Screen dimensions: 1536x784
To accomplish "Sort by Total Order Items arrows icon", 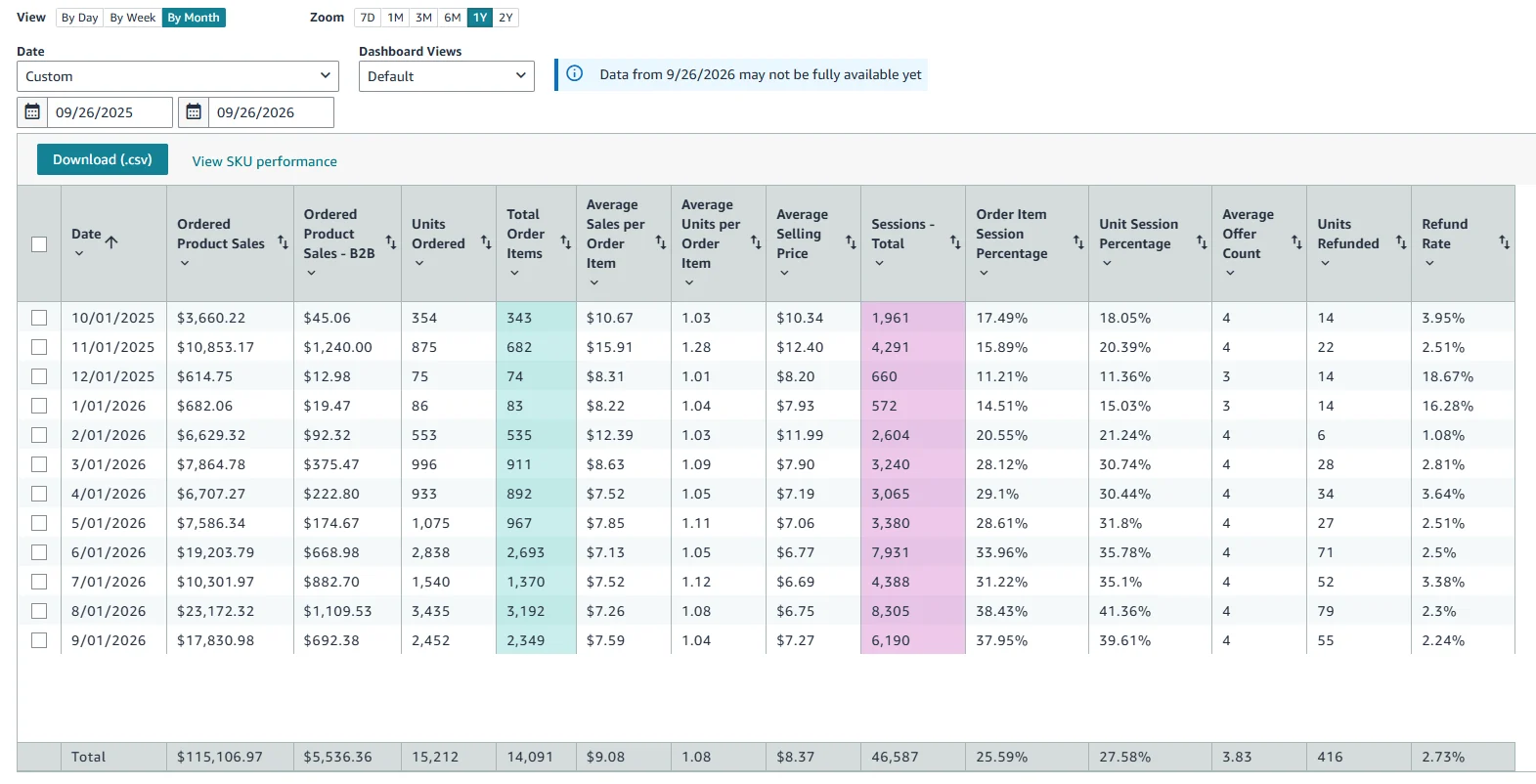I will (565, 242).
